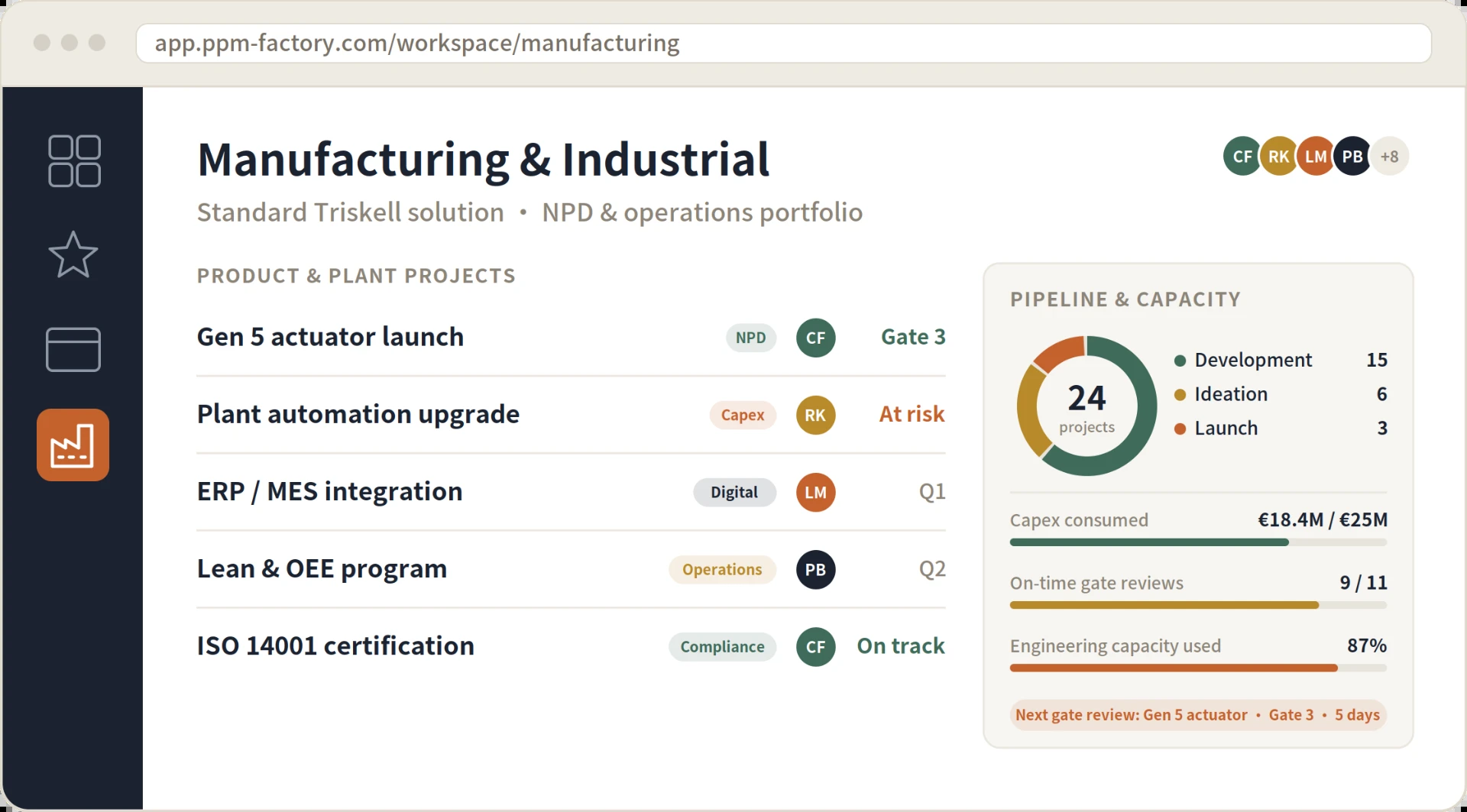
Task: Click the Q2 status on Lean row
Action: [932, 569]
